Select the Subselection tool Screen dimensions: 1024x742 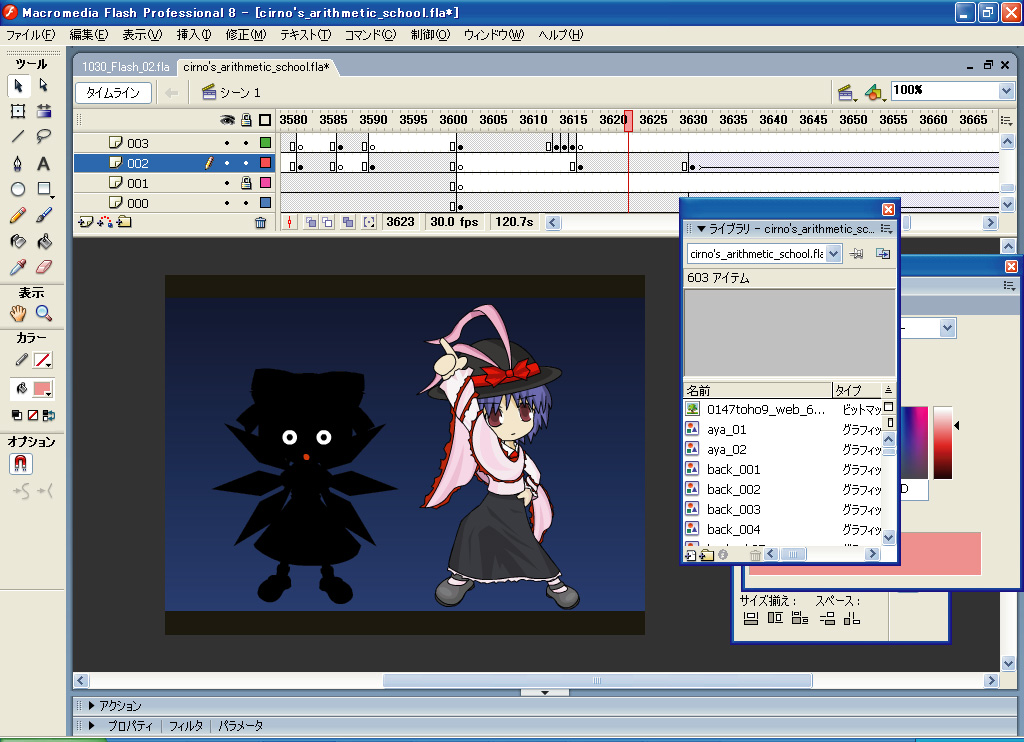[x=44, y=86]
